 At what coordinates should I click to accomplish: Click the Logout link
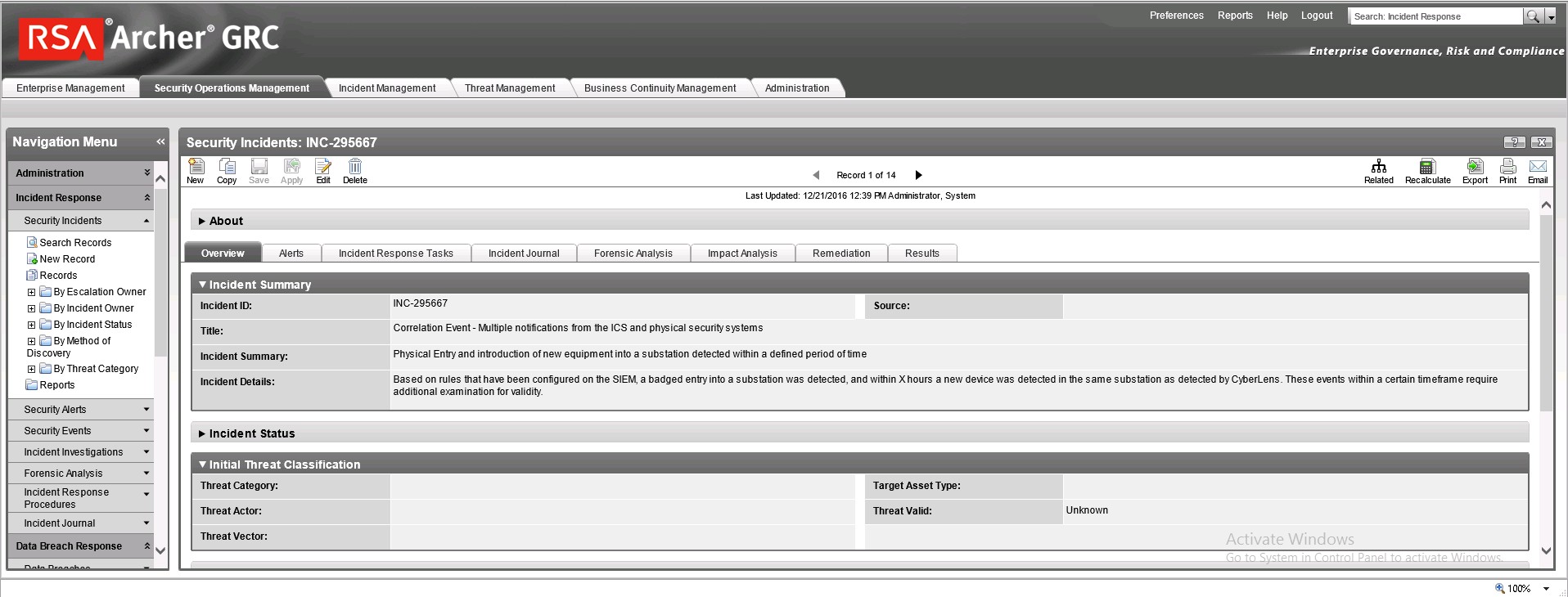[1317, 16]
